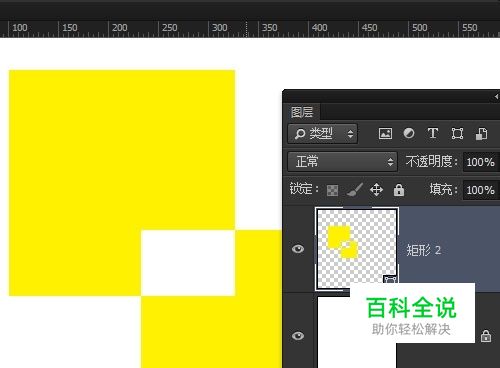500x368 pixels.
Task: Filter layers by shape icon
Action: click(x=457, y=134)
